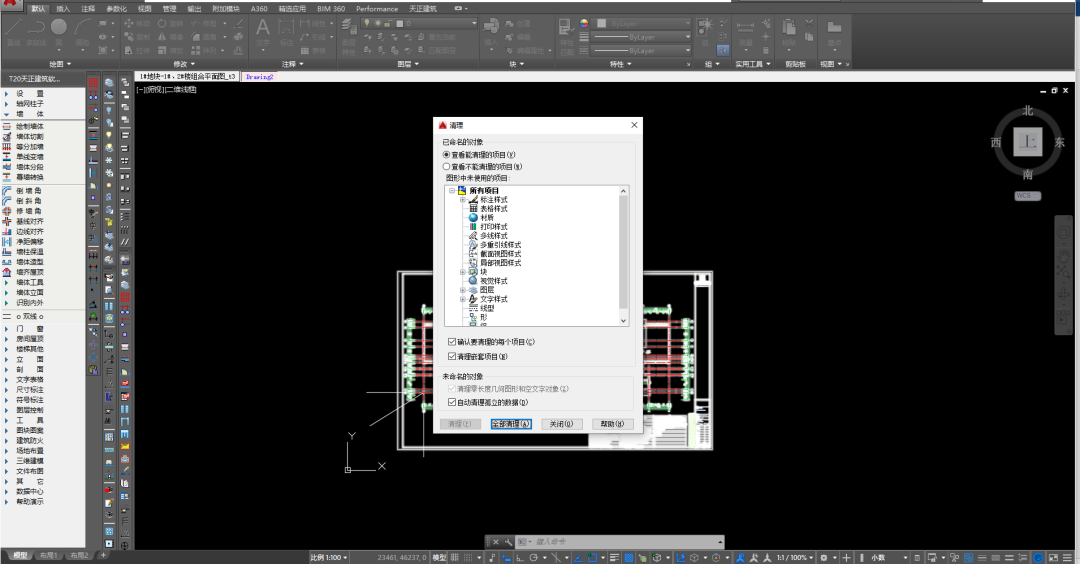1080x564 pixels.
Task: Select the 墙体造型 tool icon
Action: 7,262
